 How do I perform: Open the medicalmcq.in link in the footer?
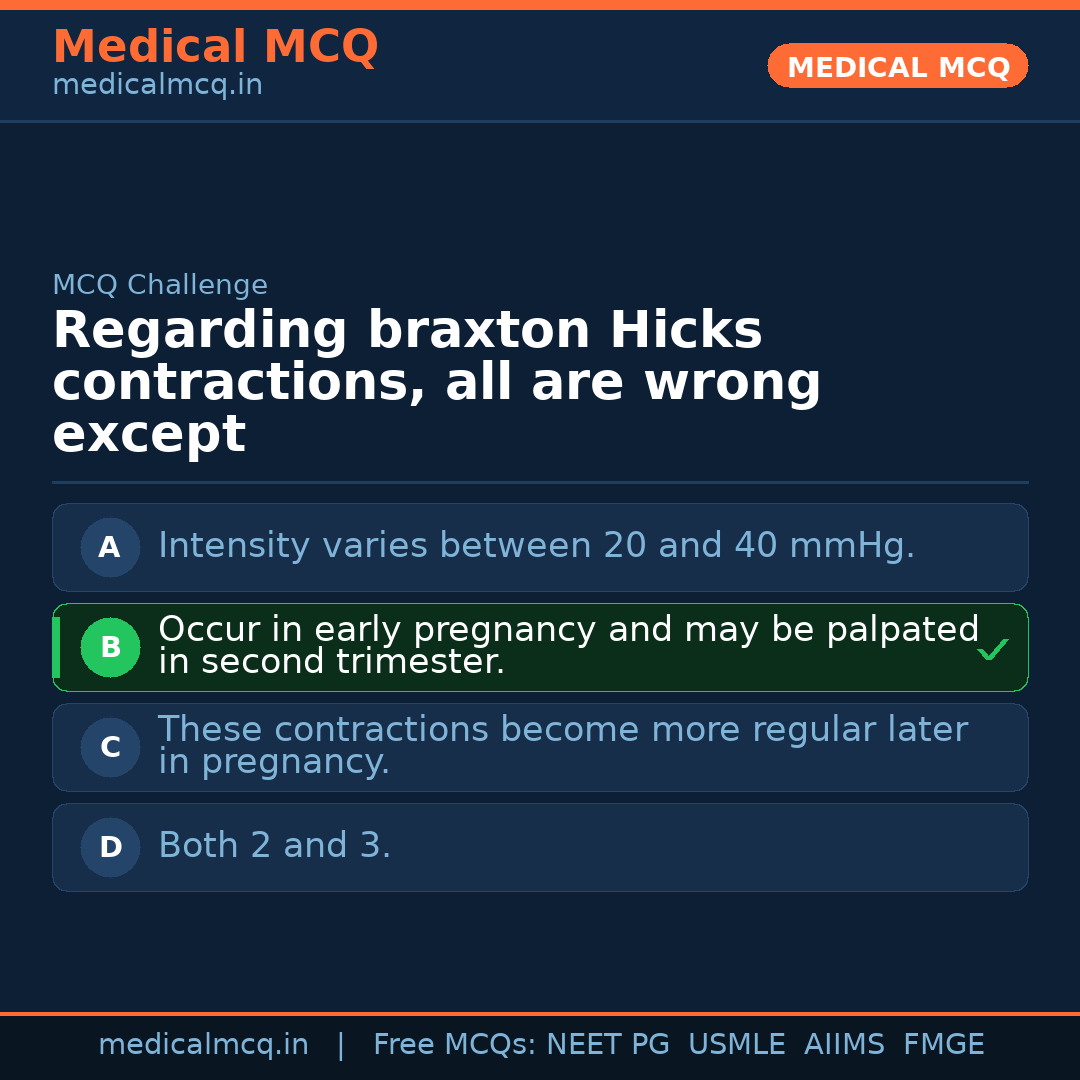click(x=203, y=1045)
